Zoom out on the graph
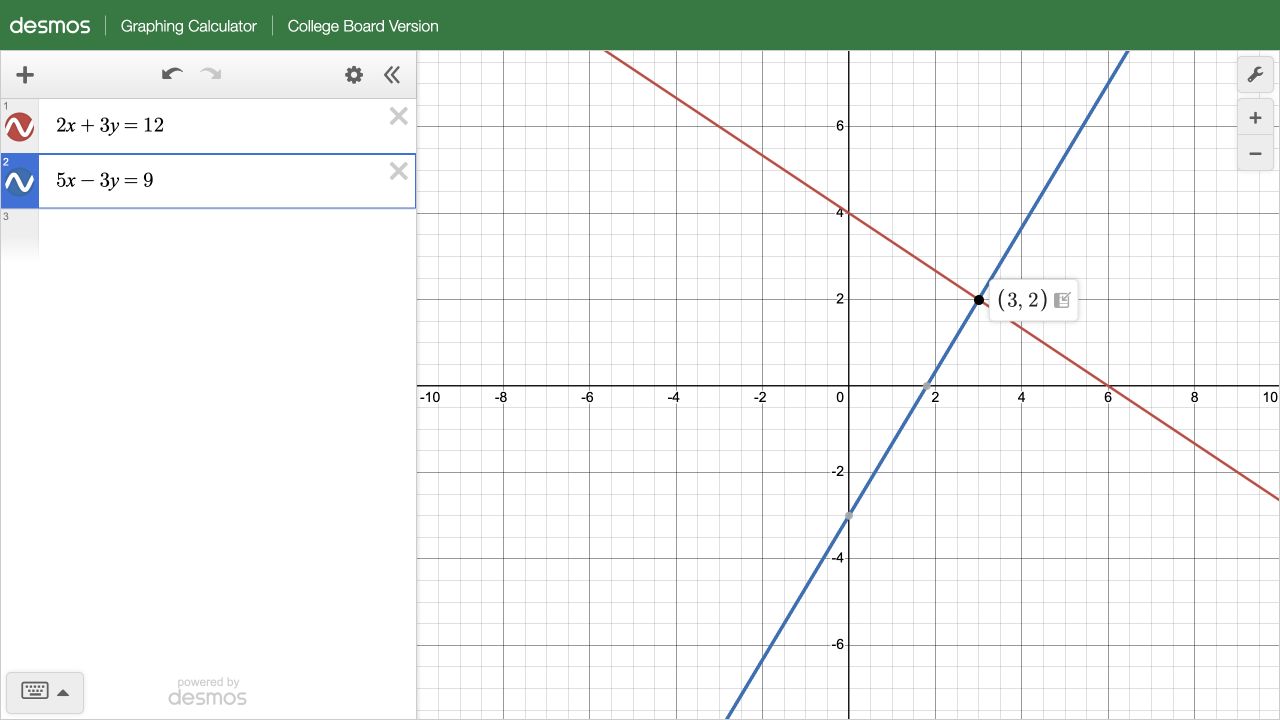The height and width of the screenshot is (720, 1280). point(1255,153)
